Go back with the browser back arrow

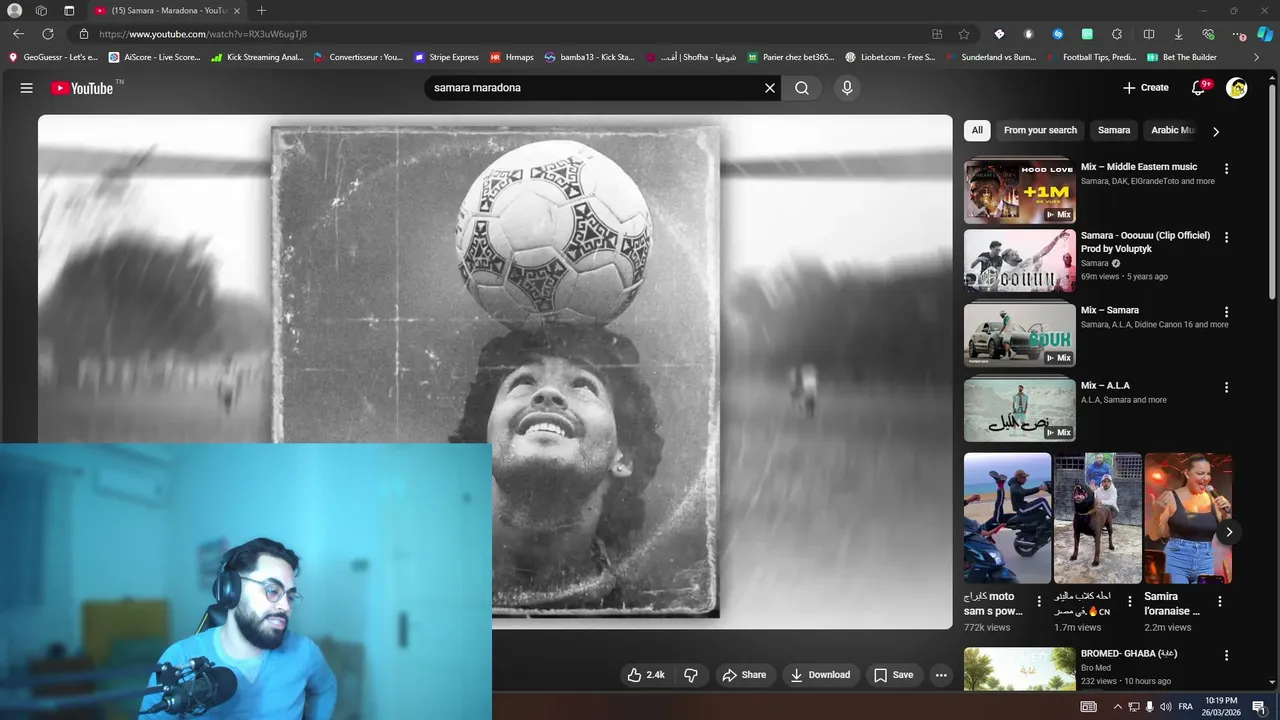(x=18, y=34)
